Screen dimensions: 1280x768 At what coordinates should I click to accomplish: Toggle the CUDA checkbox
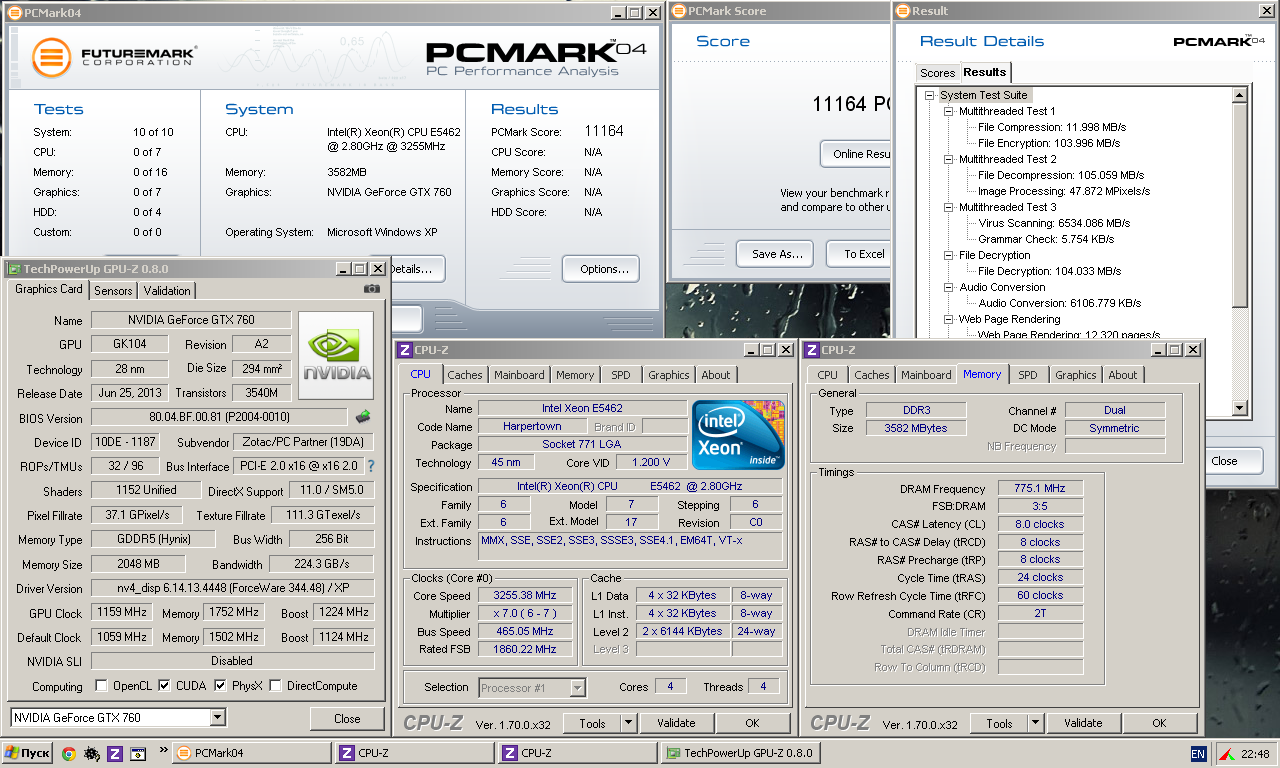(x=164, y=686)
